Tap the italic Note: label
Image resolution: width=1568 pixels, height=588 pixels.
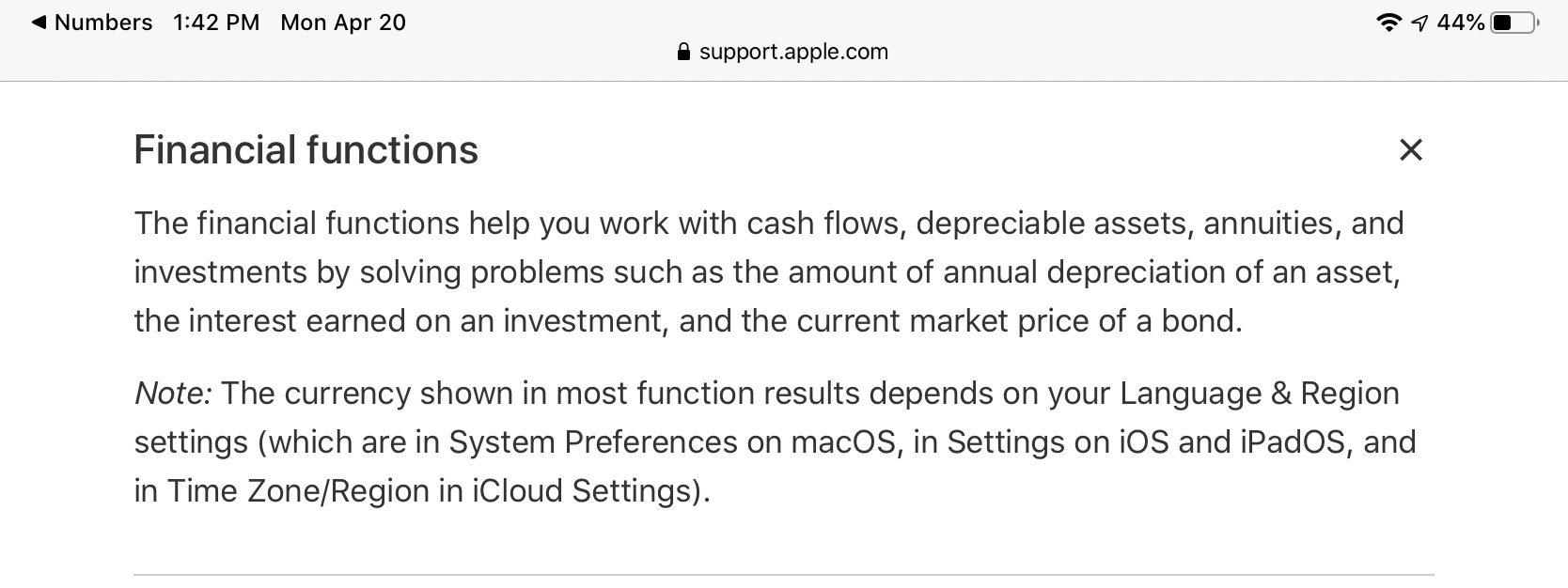point(173,393)
